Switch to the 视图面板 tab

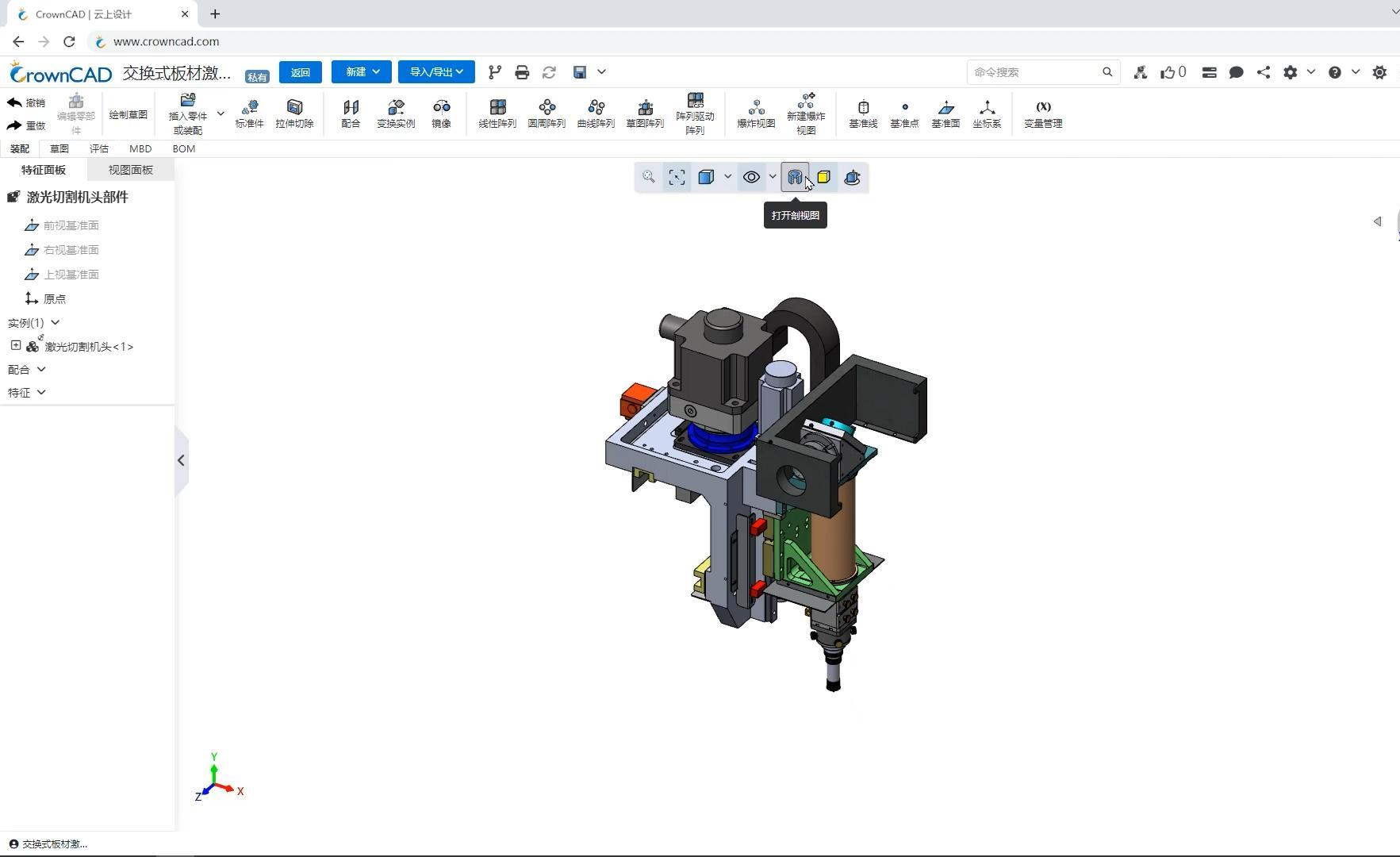131,170
